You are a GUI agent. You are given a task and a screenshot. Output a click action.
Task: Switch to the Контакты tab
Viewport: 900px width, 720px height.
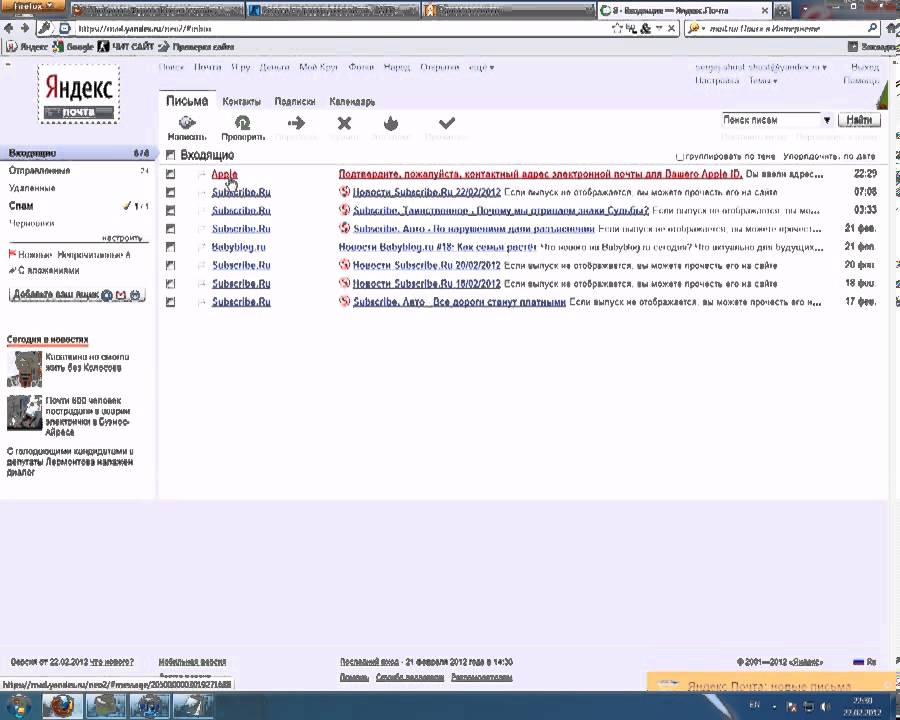click(241, 102)
